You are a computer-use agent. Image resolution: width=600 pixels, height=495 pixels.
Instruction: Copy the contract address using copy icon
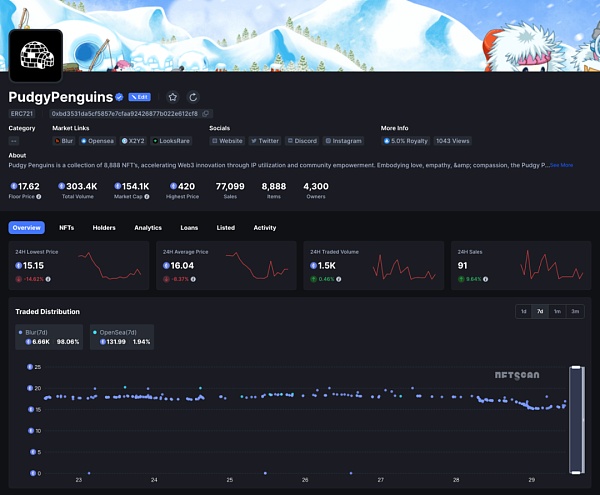coord(205,114)
